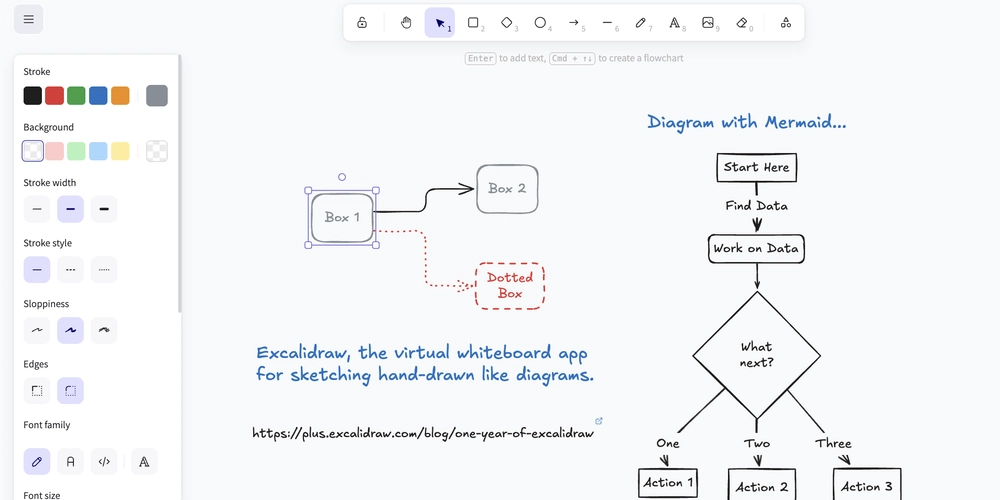
Task: Select the code font family option
Action: 104,461
